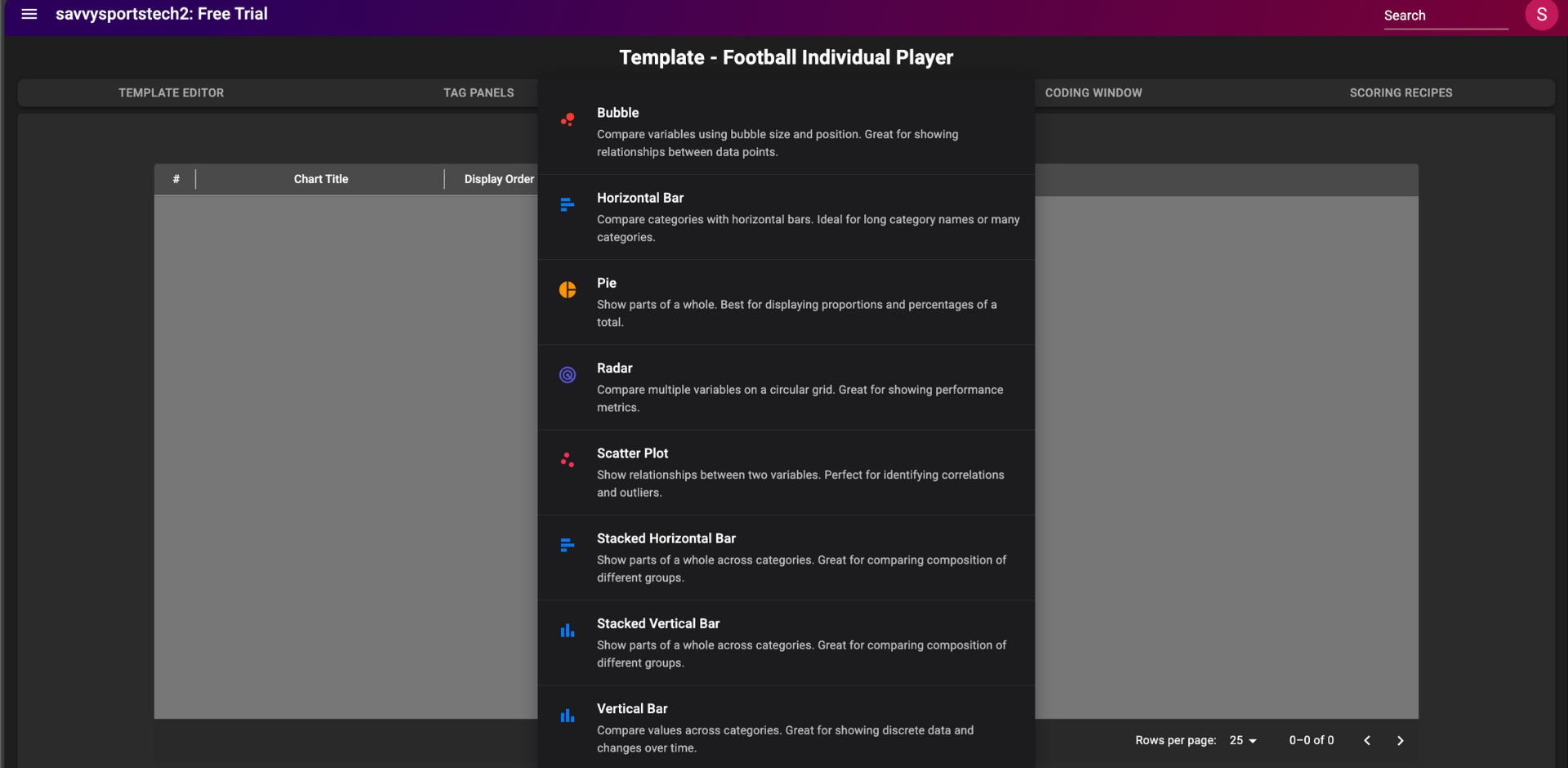
Task: Click the Radar chart icon
Action: click(568, 375)
